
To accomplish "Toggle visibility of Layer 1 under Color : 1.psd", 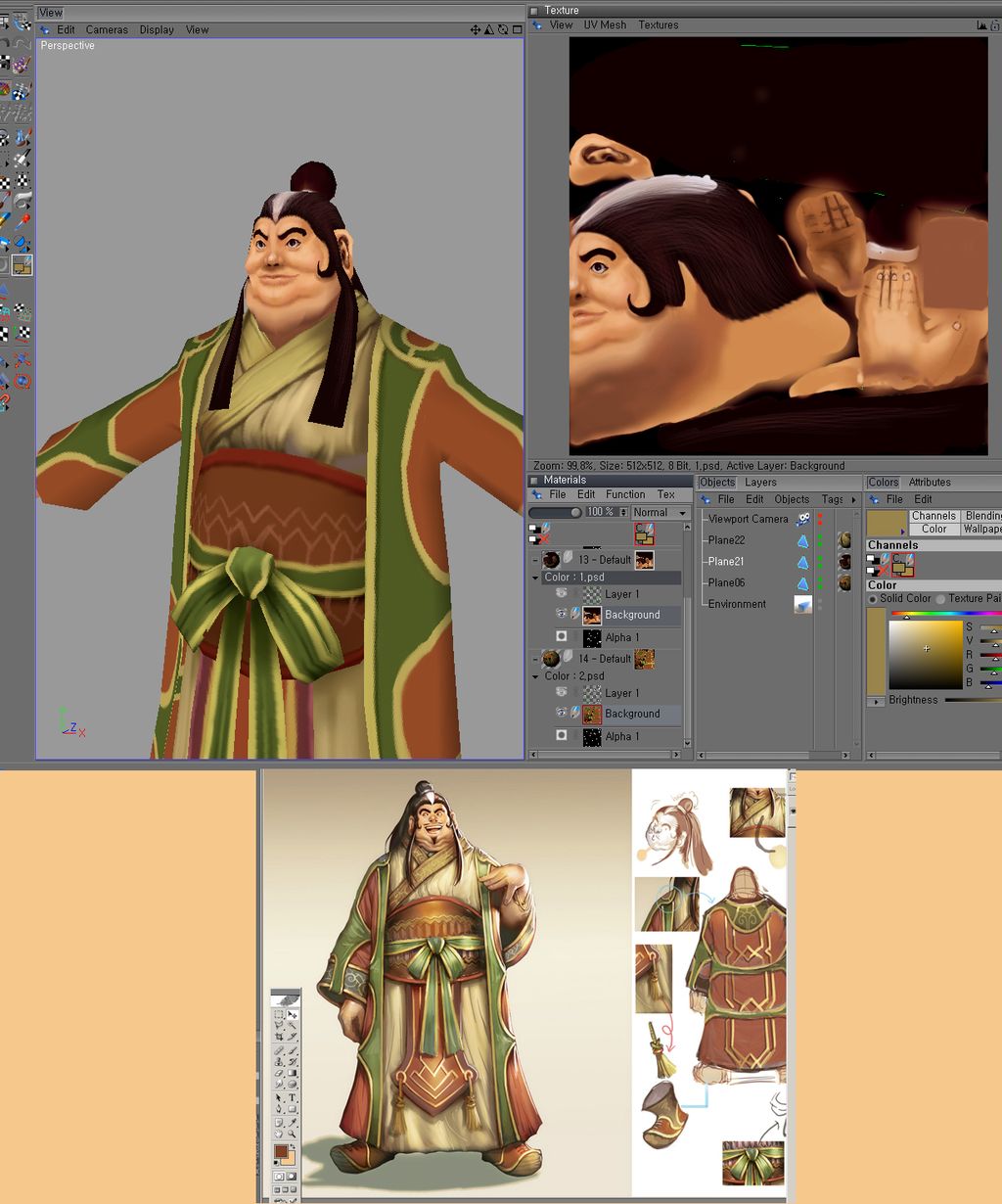I will click(x=562, y=594).
